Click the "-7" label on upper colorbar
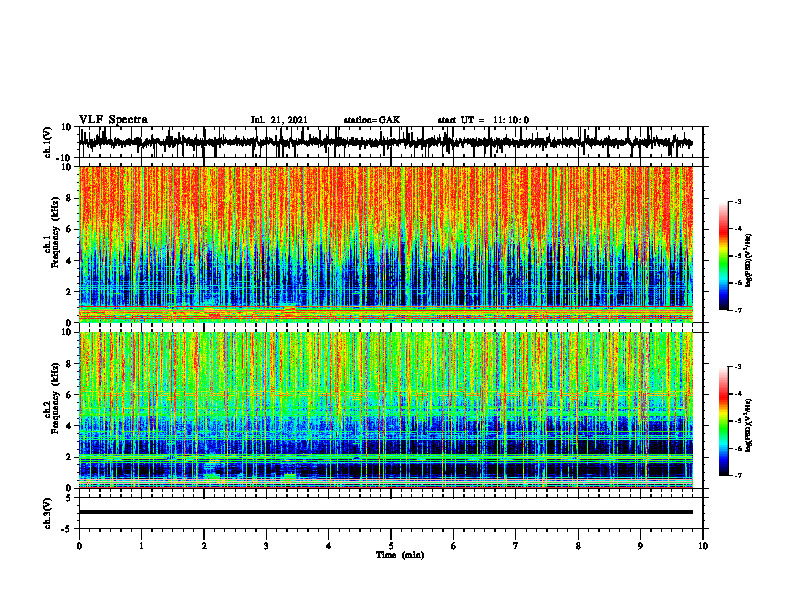The height and width of the screenshot is (612, 792). (738, 310)
